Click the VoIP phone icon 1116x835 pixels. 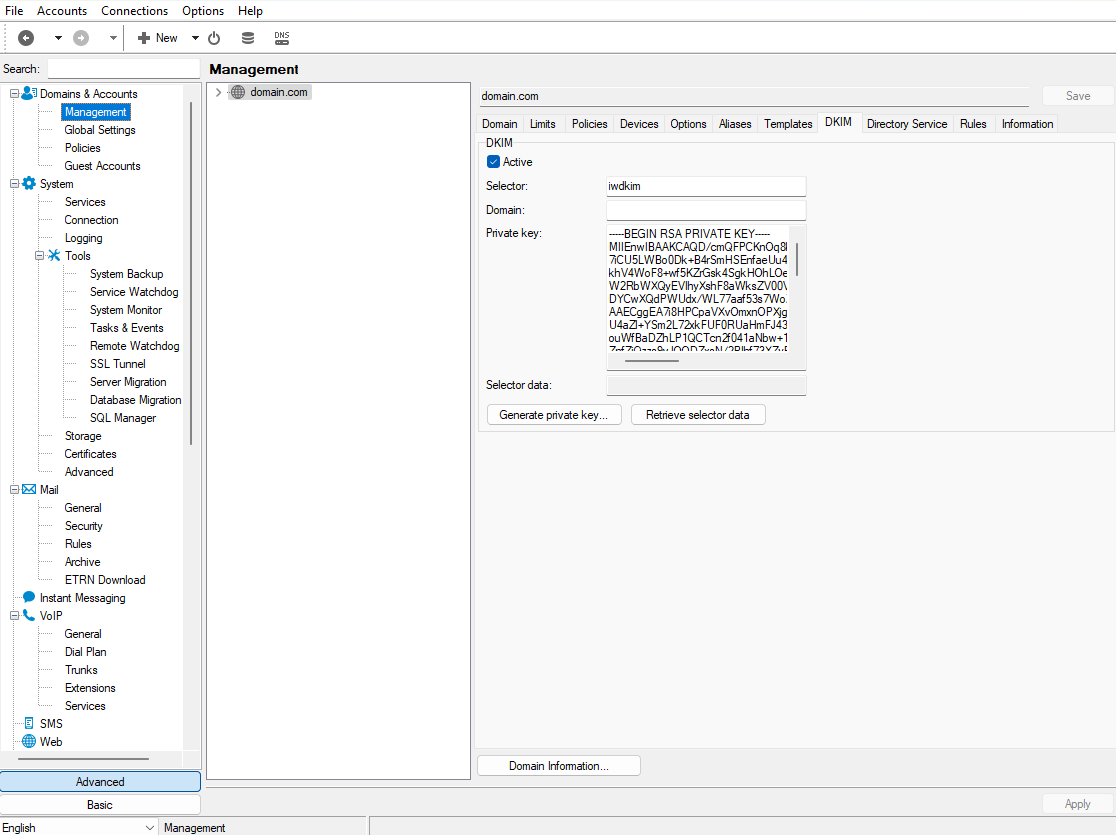click(29, 615)
